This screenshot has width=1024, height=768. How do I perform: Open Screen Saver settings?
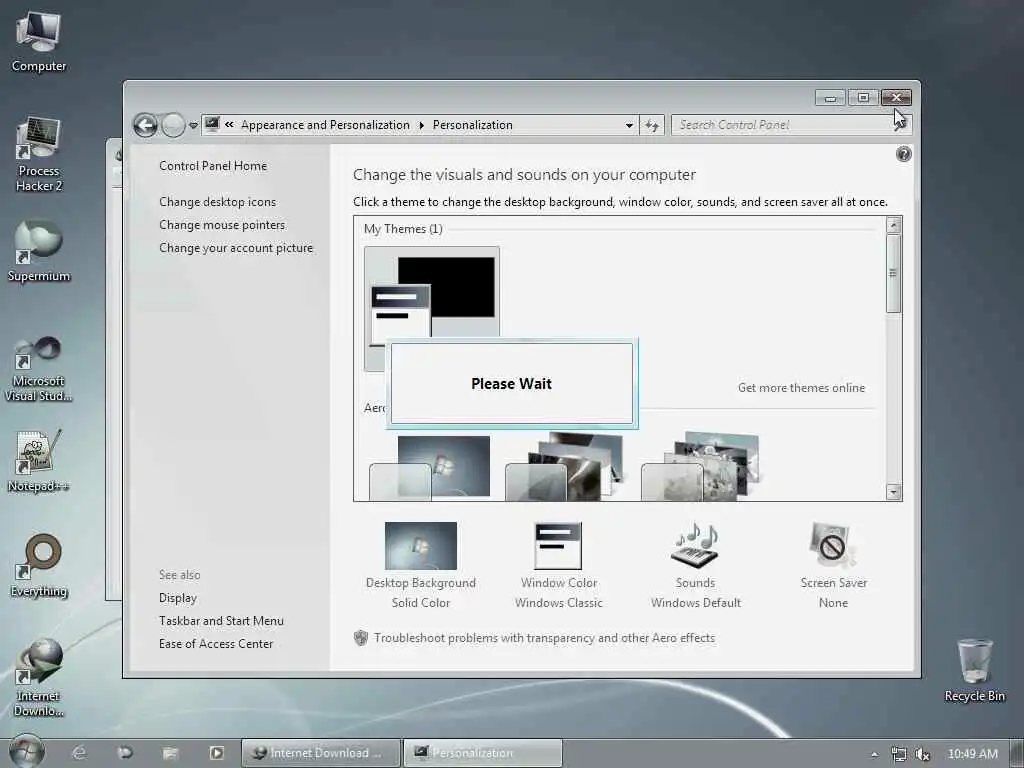[833, 566]
